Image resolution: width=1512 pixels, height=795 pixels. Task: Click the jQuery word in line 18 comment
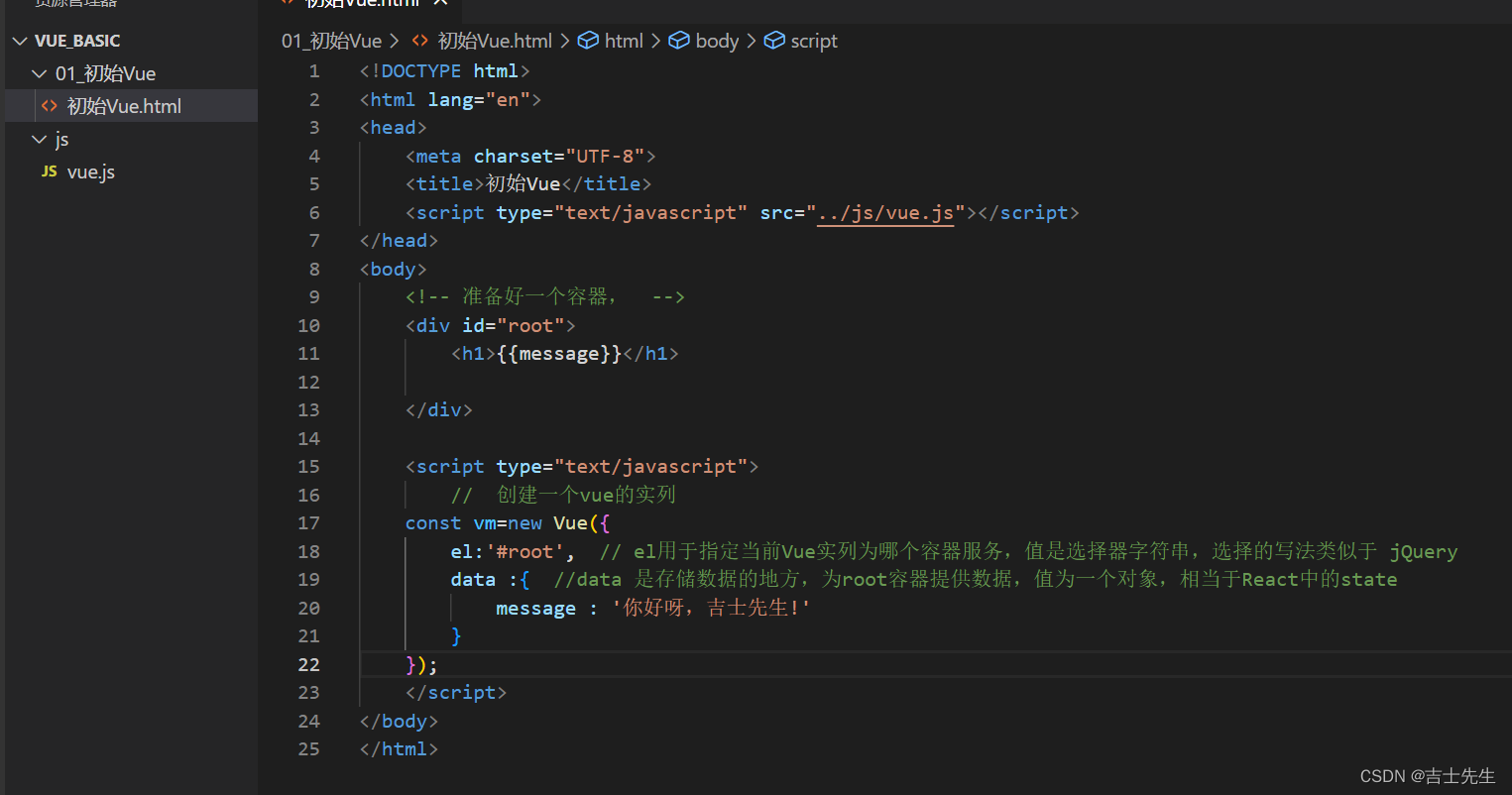pyautogui.click(x=1424, y=551)
